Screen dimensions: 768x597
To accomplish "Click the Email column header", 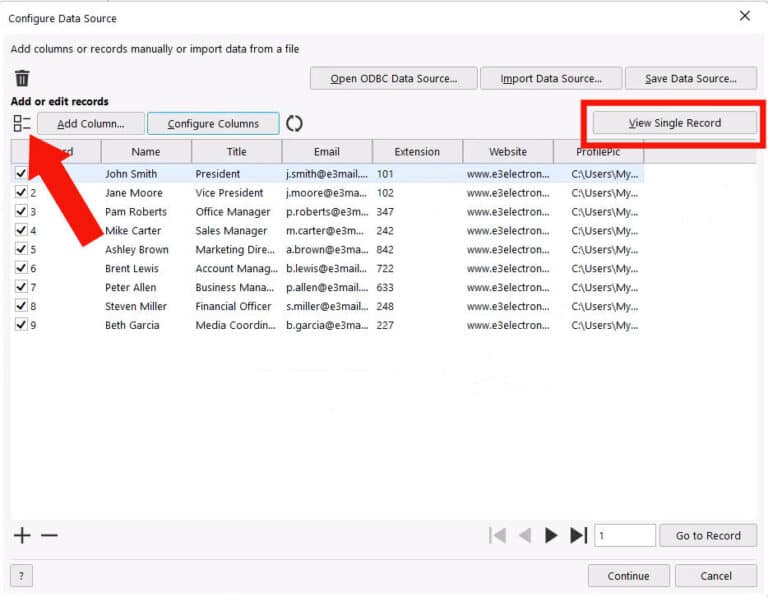I will pos(327,152).
